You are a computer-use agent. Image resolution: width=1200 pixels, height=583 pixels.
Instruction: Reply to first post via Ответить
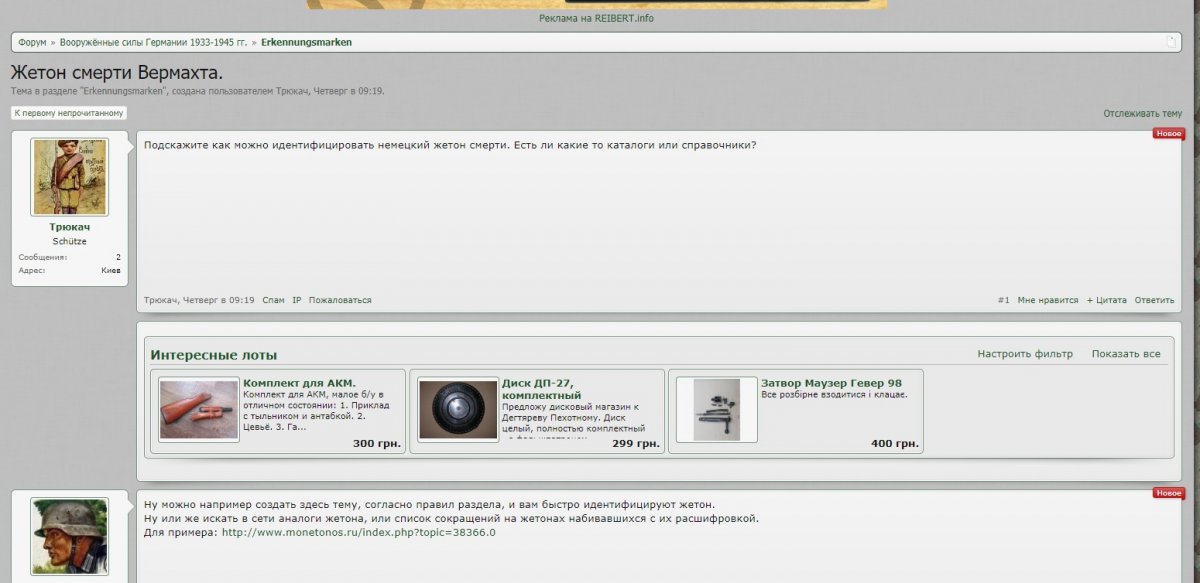(x=1154, y=300)
